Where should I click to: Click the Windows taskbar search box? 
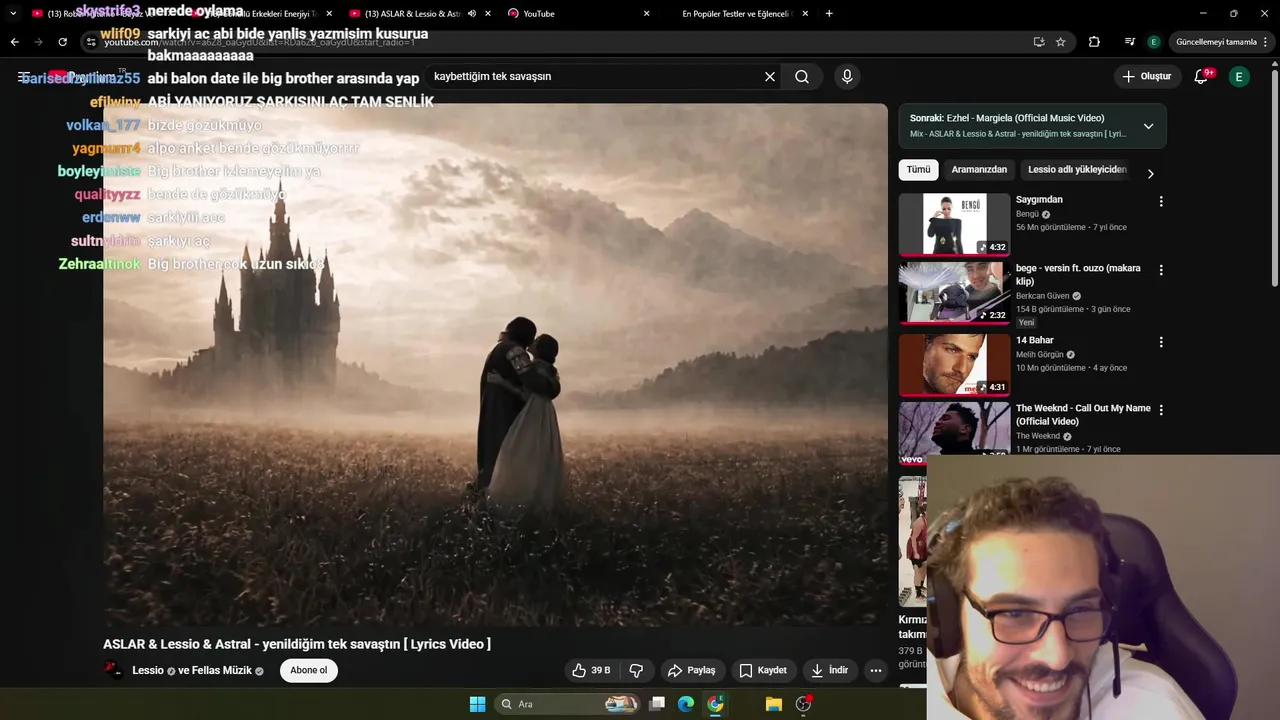568,704
